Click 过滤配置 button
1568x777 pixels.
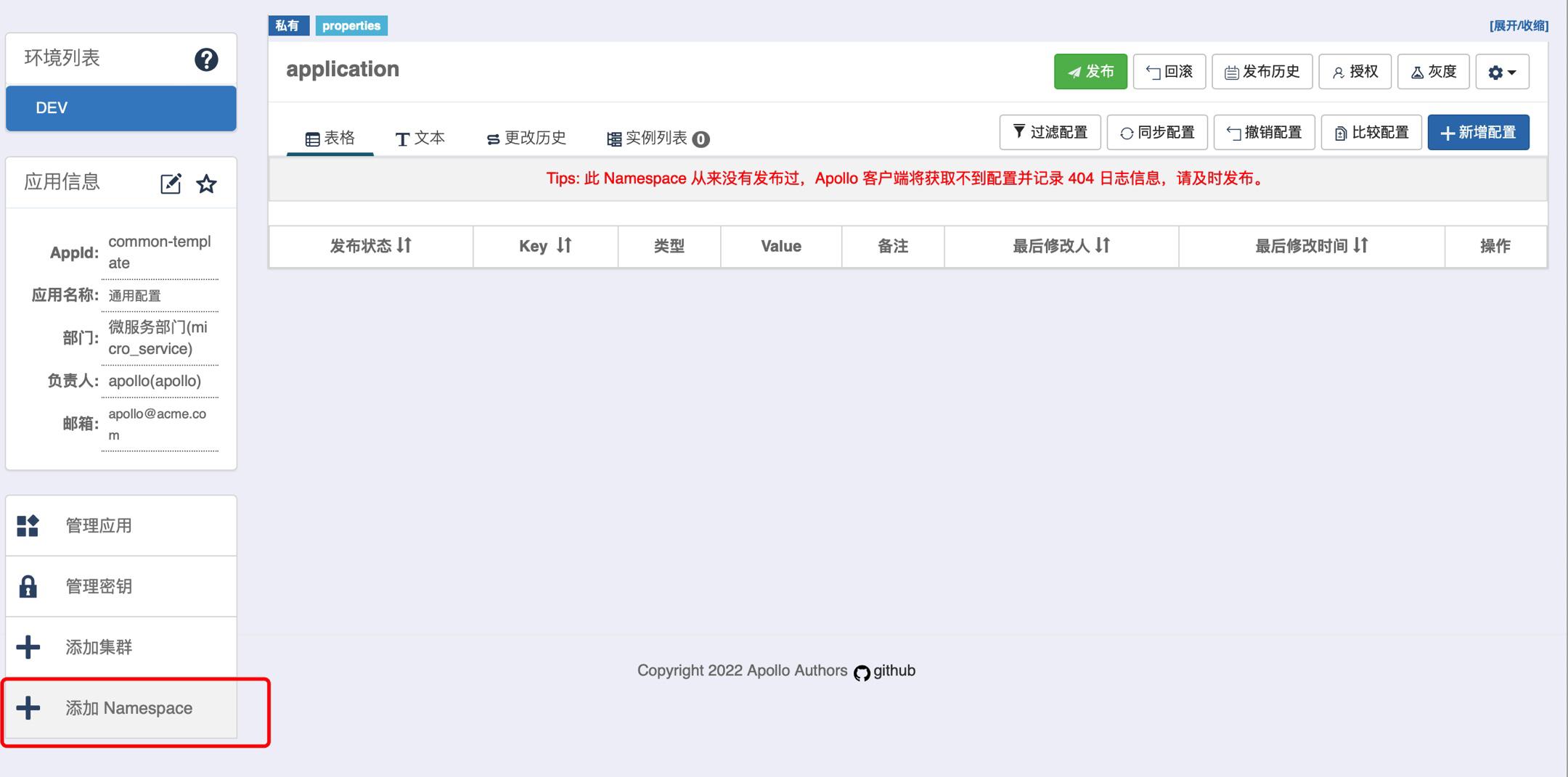(x=1050, y=132)
